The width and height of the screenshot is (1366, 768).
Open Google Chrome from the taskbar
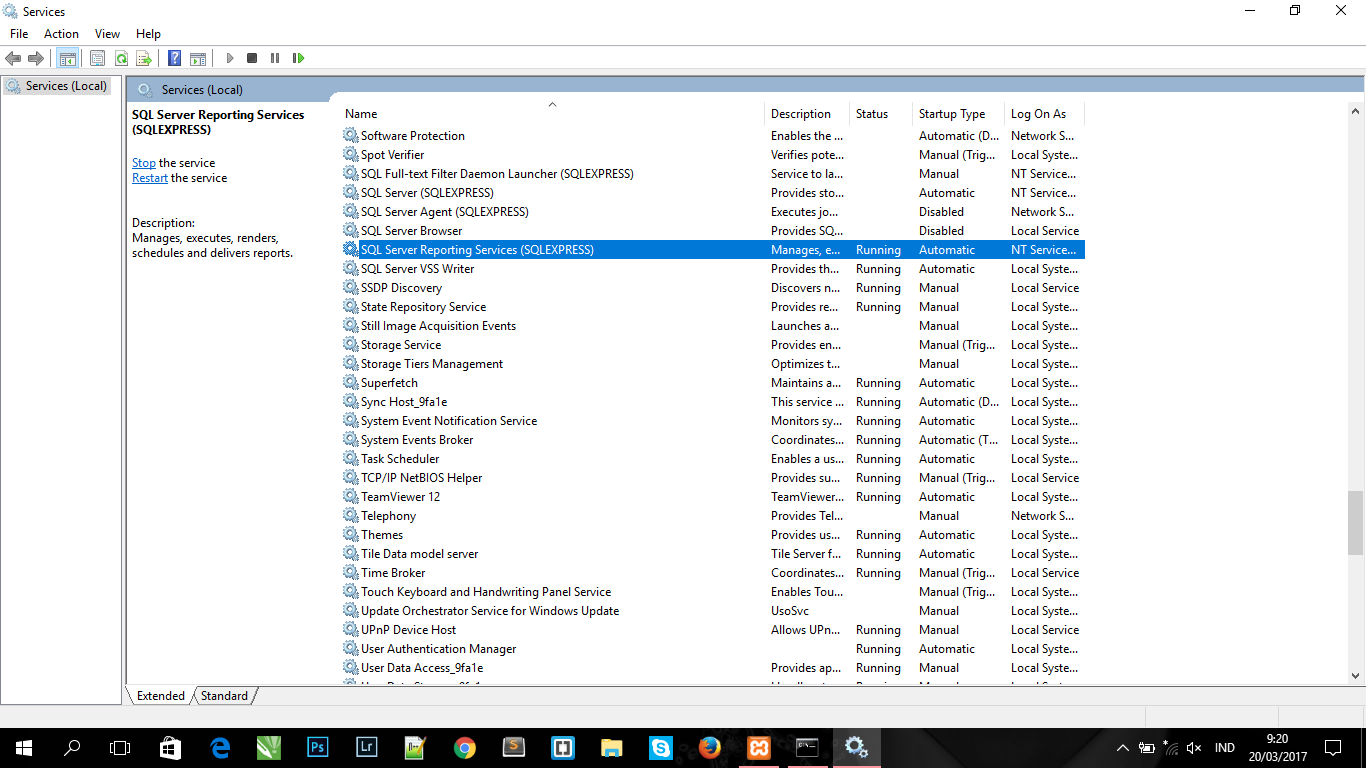tap(464, 747)
